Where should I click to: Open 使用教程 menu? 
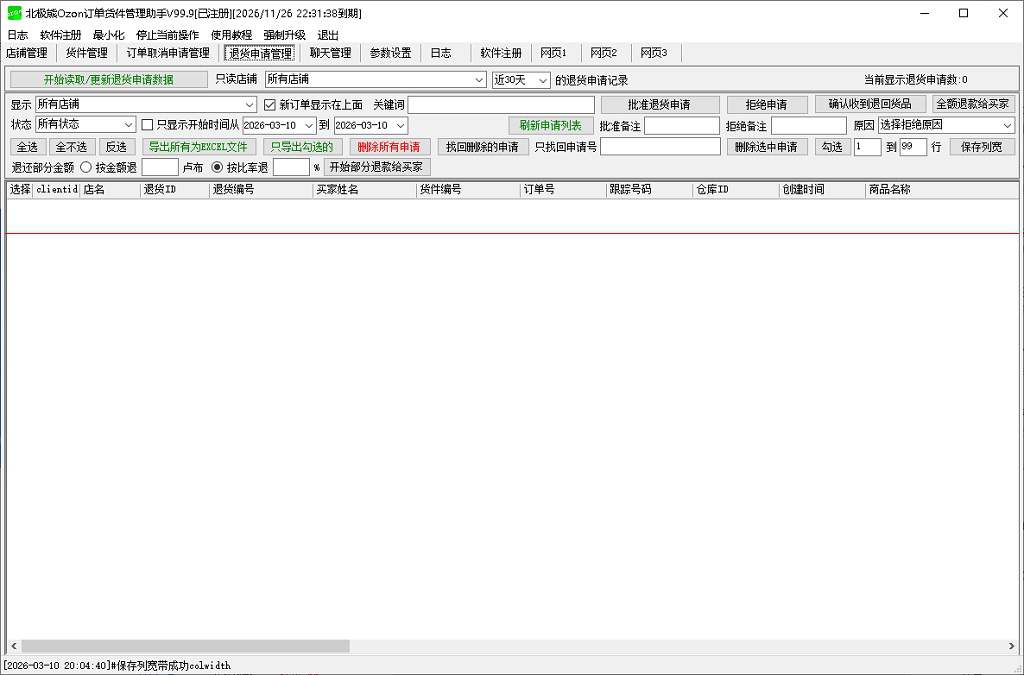point(231,35)
